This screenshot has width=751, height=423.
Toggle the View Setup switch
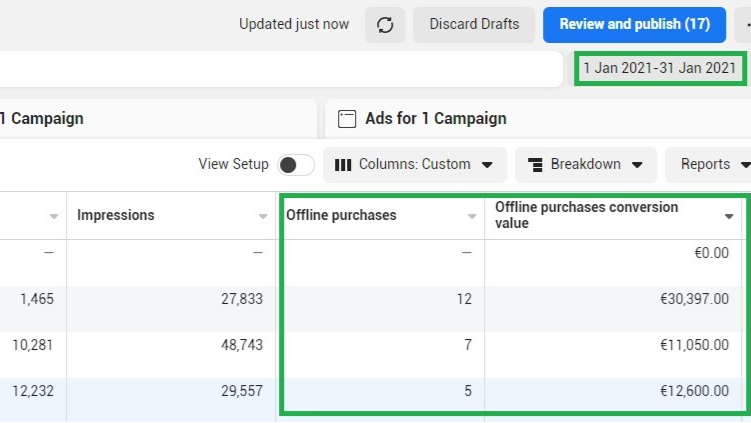[x=296, y=165]
